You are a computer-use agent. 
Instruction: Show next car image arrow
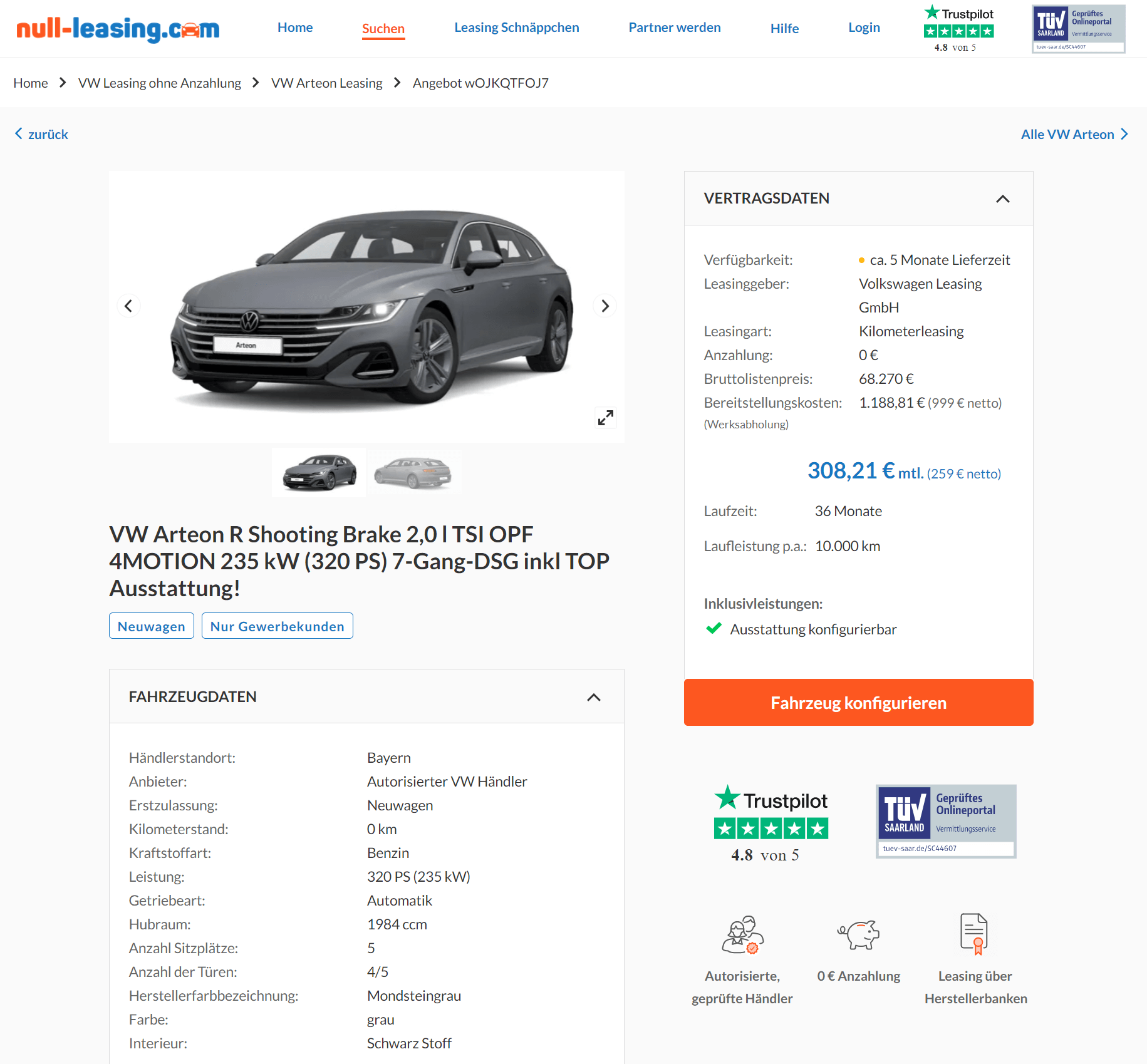pyautogui.click(x=605, y=306)
